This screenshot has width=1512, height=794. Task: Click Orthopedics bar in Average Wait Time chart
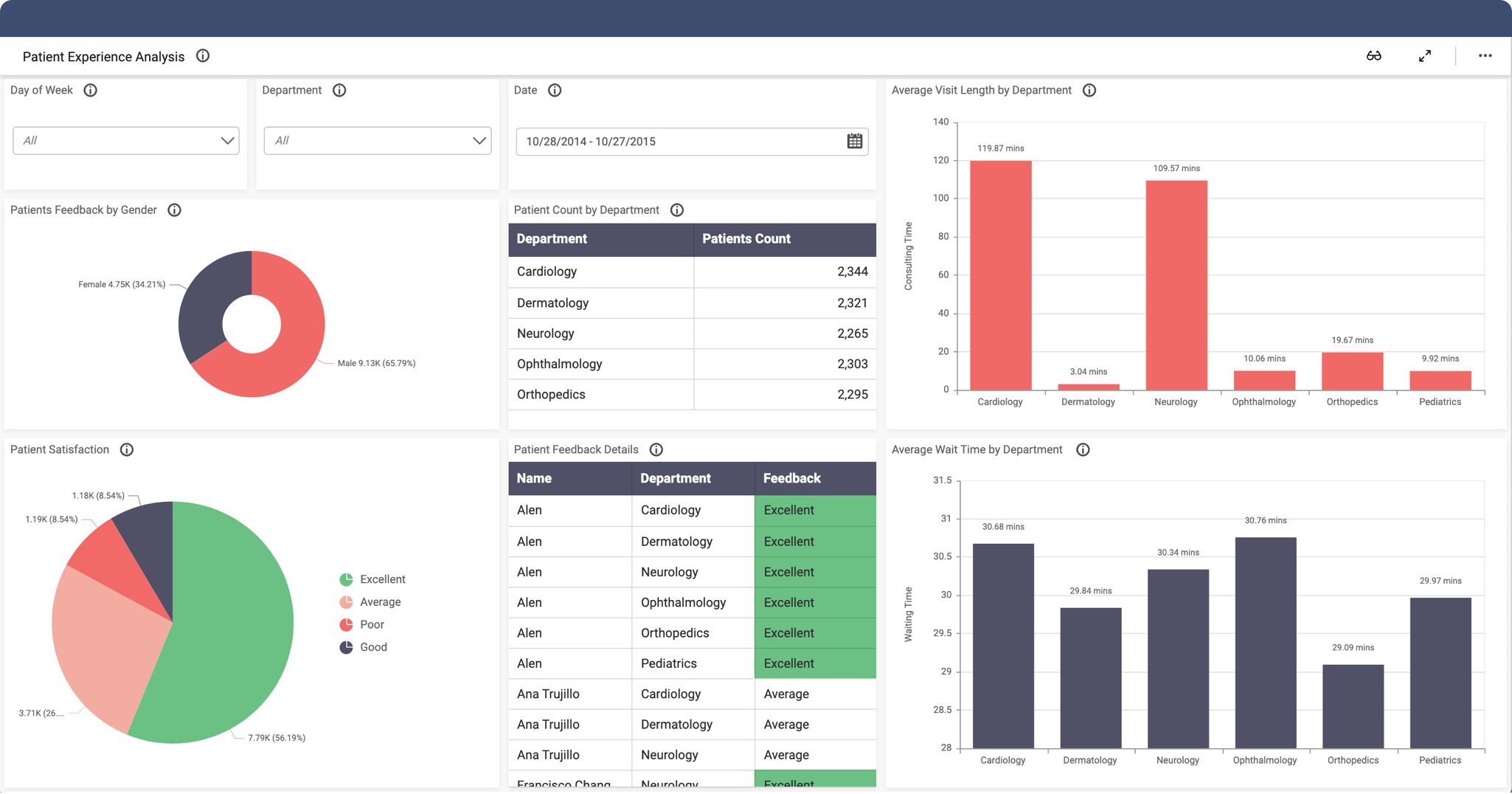coord(1353,706)
